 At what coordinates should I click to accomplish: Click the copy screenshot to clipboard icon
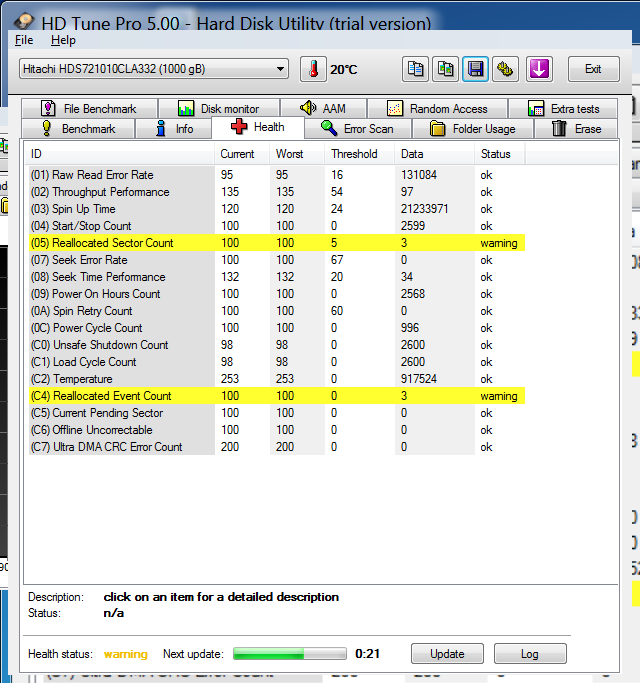445,69
